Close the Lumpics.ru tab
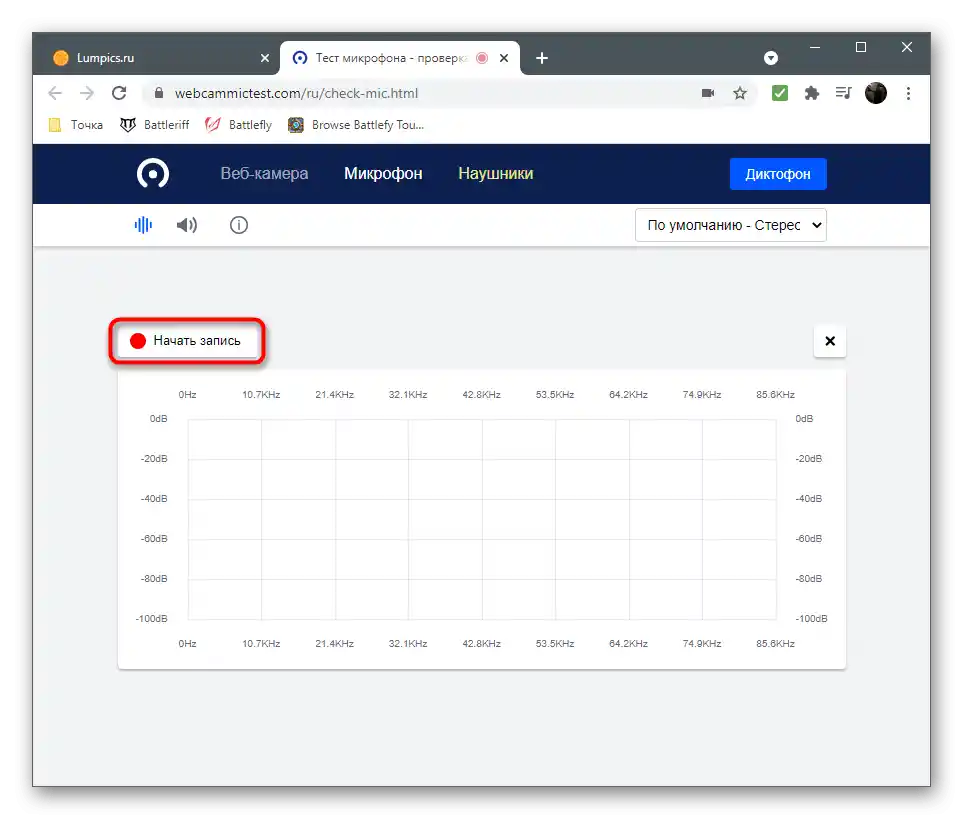This screenshot has height=819, width=963. coord(265,58)
